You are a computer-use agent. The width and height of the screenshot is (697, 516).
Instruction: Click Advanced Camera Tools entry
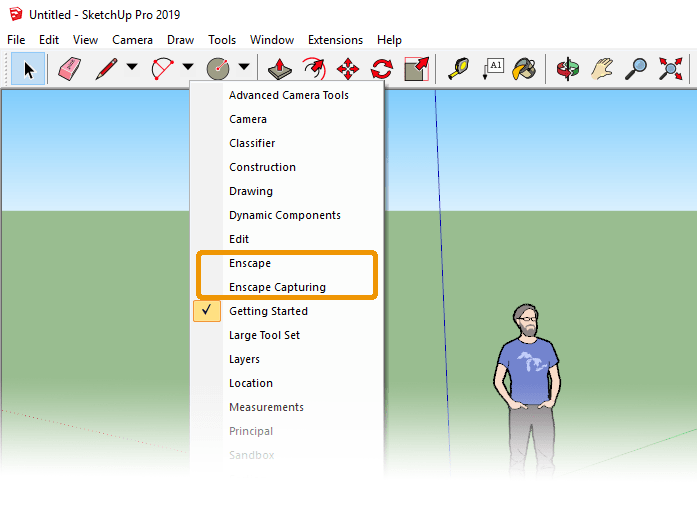pyautogui.click(x=288, y=95)
